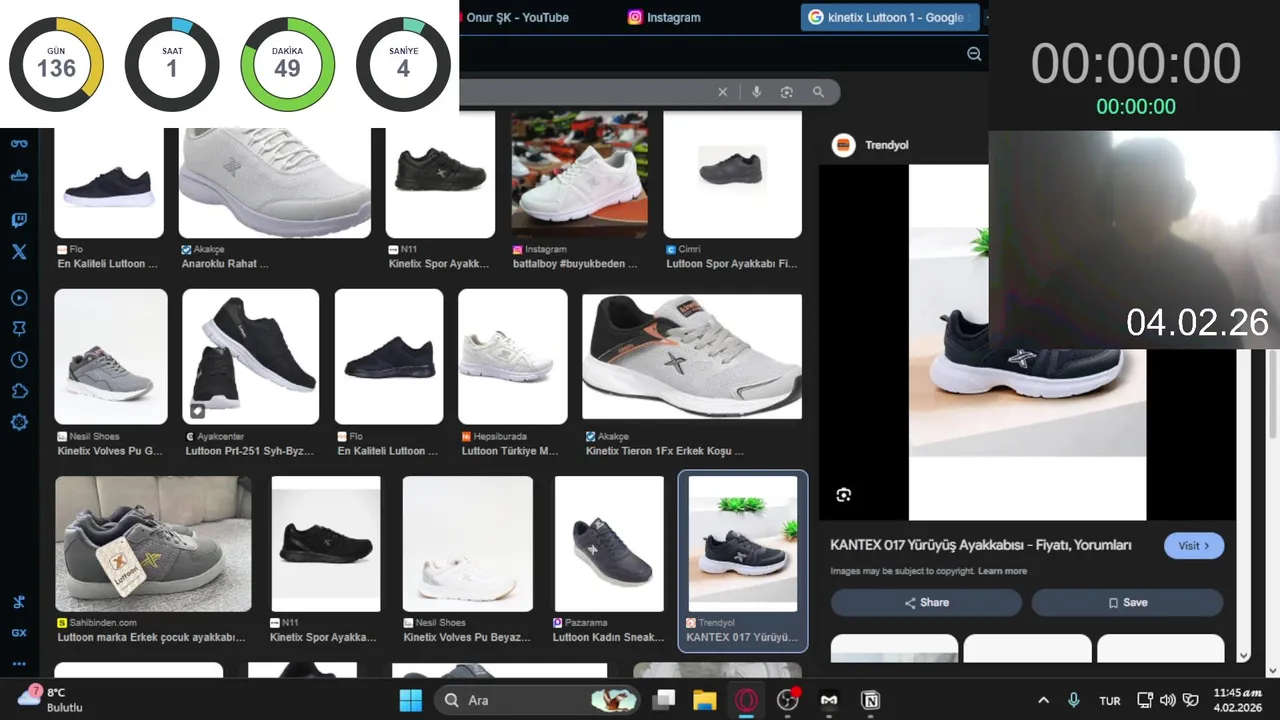Click the Save button
The height and width of the screenshot is (720, 1280).
1127,602
